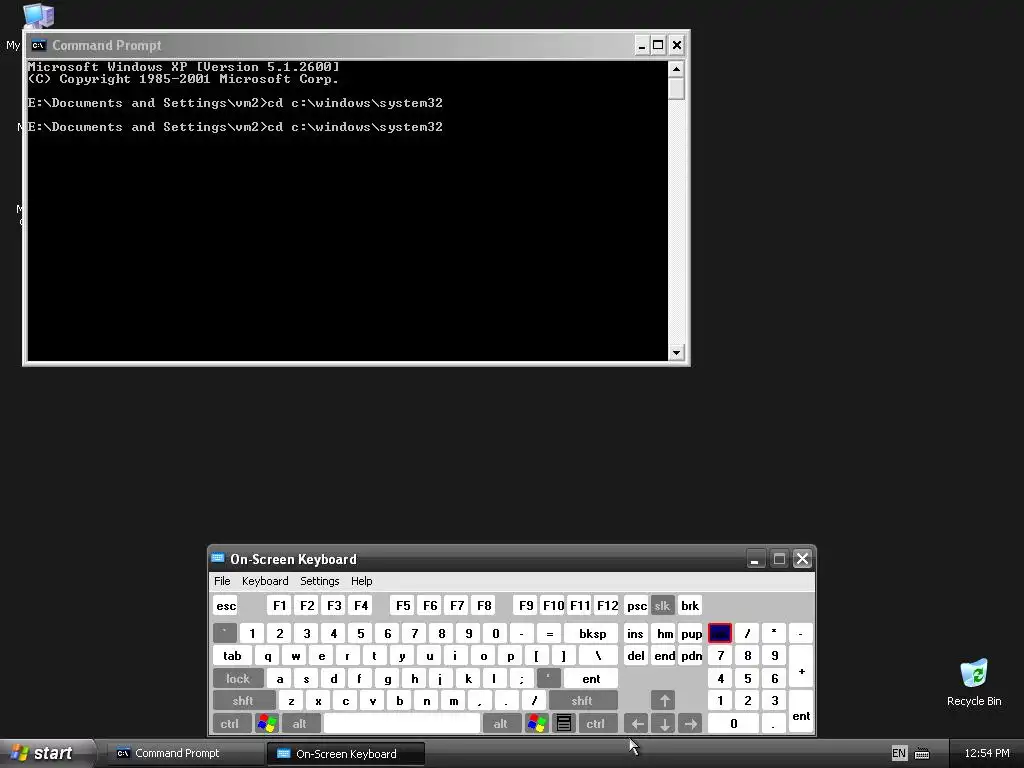Click the brk key
Image resolution: width=1024 pixels, height=768 pixels.
tap(690, 606)
